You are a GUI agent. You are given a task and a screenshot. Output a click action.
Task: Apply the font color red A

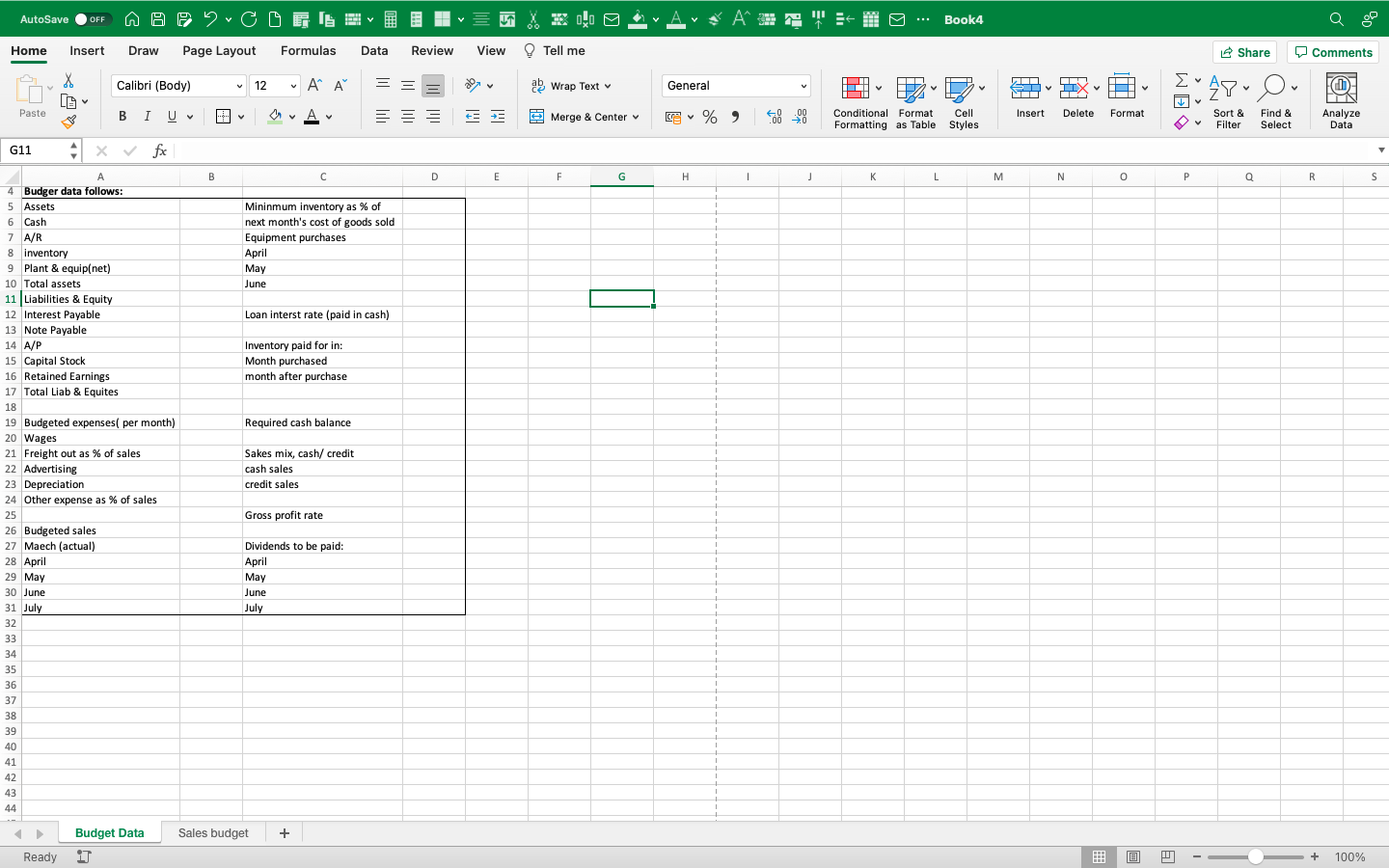pos(312,117)
